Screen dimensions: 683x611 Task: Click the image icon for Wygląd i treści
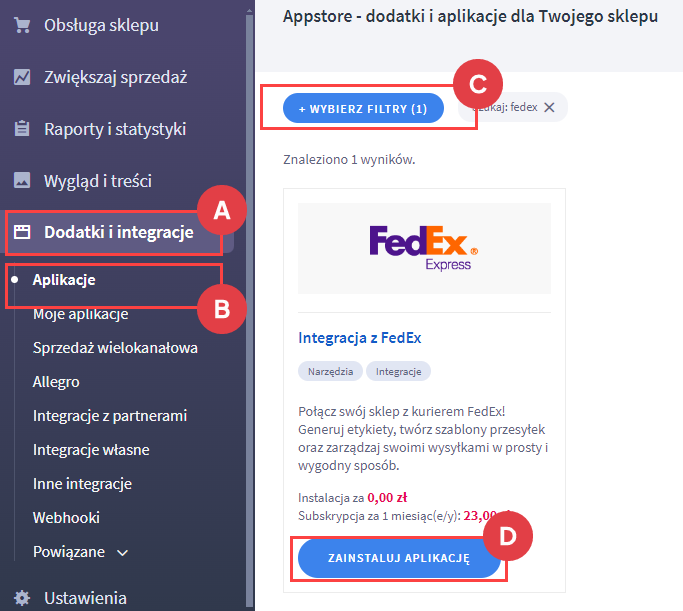pos(22,181)
